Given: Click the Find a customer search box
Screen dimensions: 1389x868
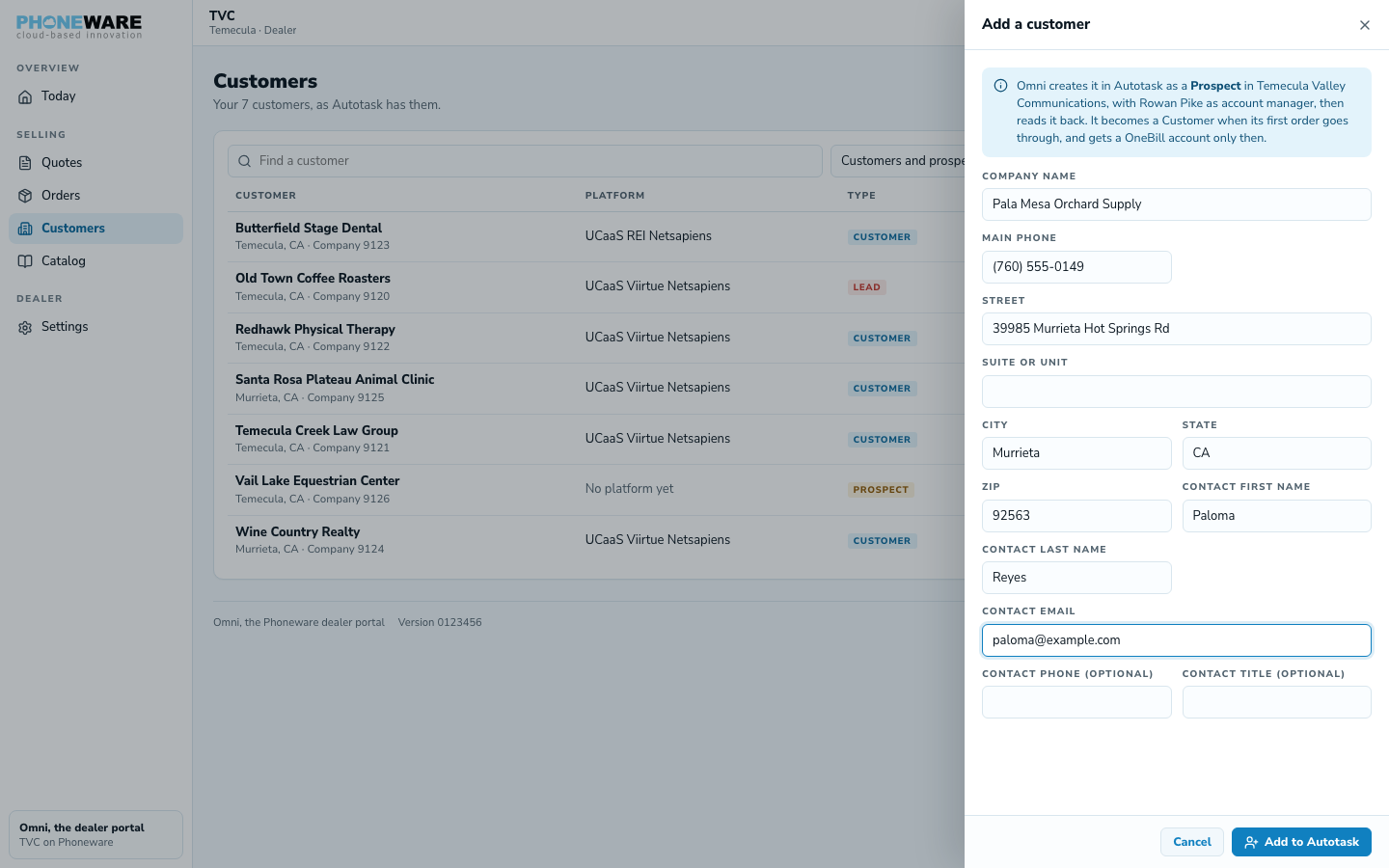Looking at the screenshot, I should click(525, 161).
